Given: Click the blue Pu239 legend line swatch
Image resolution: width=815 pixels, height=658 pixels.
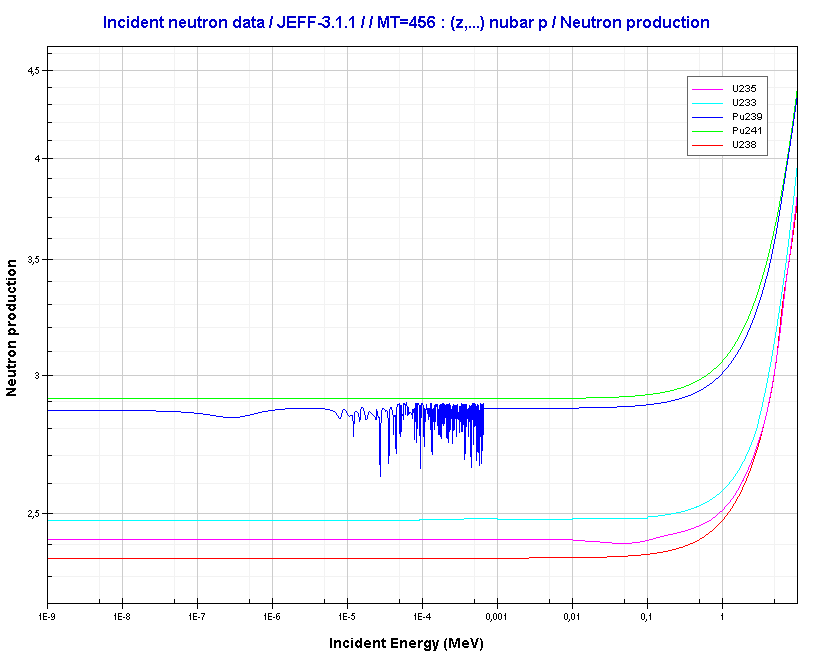Looking at the screenshot, I should pos(708,118).
